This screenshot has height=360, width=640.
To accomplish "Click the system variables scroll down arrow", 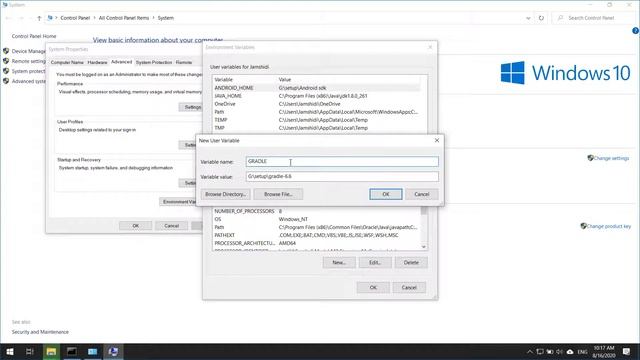I will [424, 247].
